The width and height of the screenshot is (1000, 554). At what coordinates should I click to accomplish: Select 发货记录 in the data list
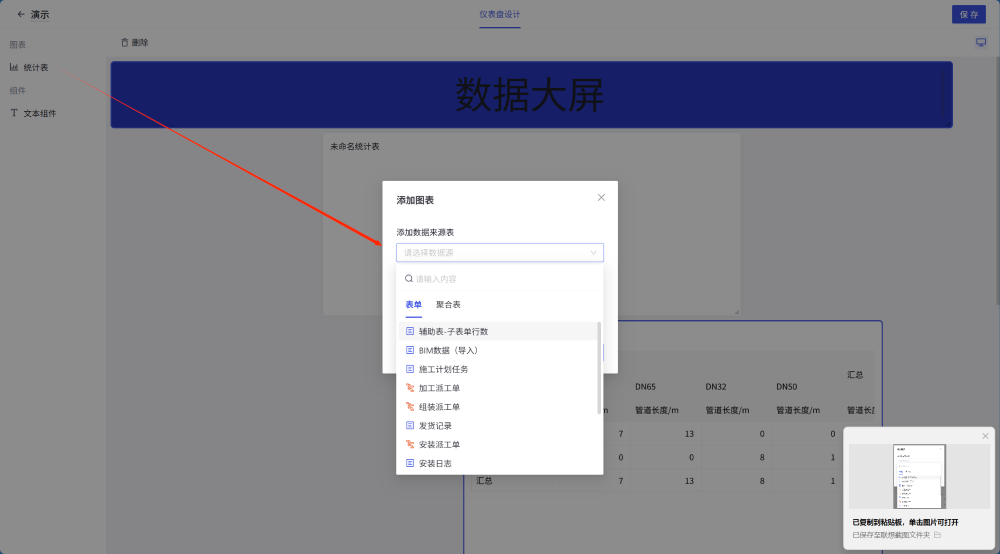pos(435,426)
